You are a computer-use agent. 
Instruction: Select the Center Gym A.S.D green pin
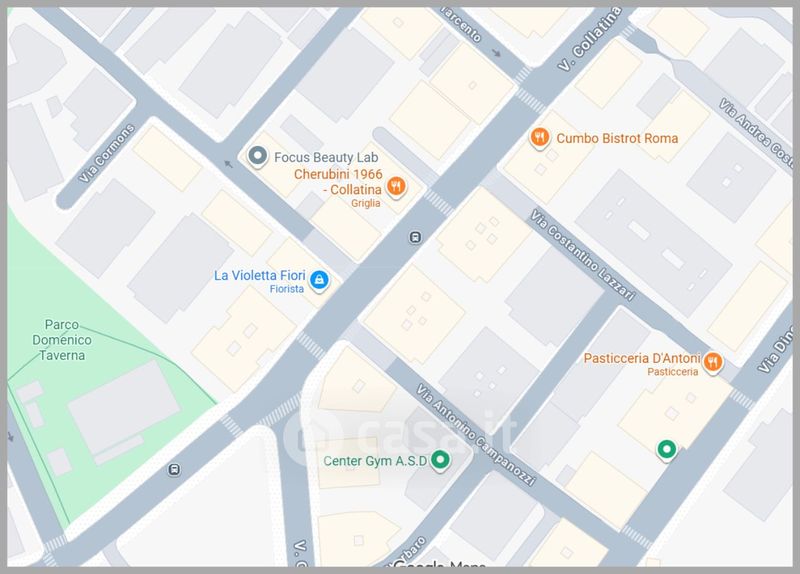point(440,460)
